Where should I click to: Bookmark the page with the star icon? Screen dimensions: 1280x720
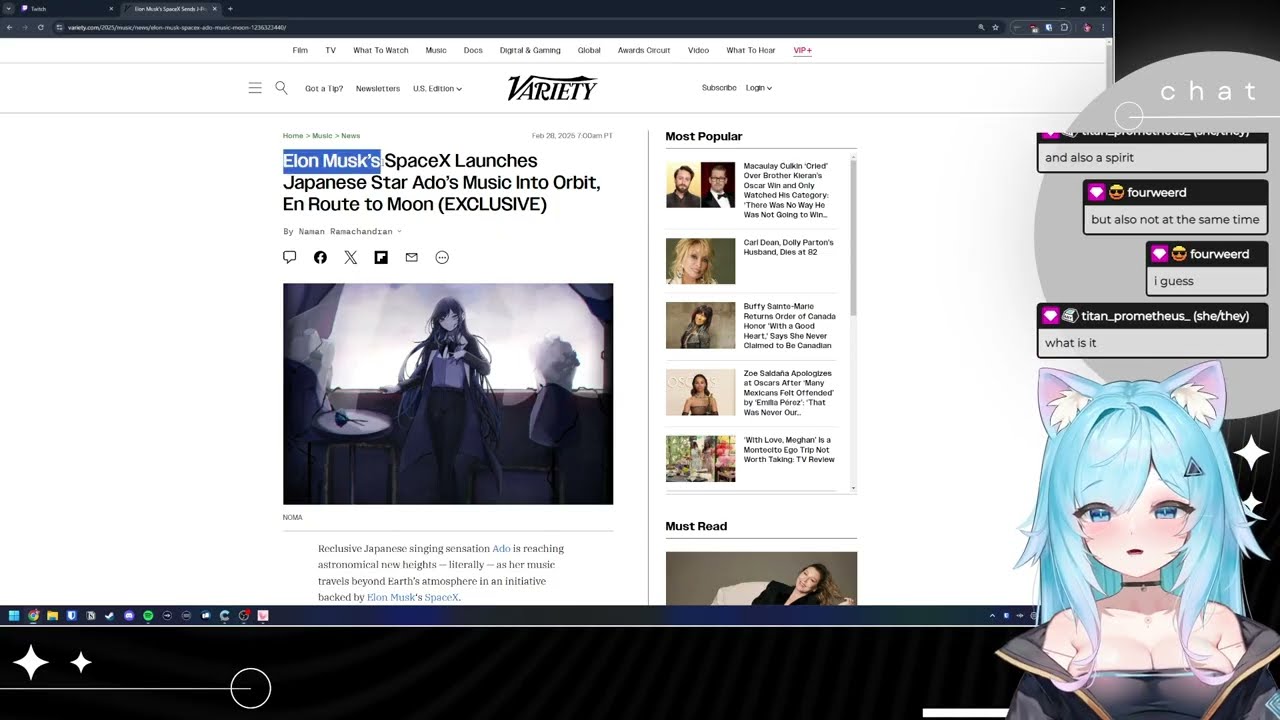click(x=995, y=27)
